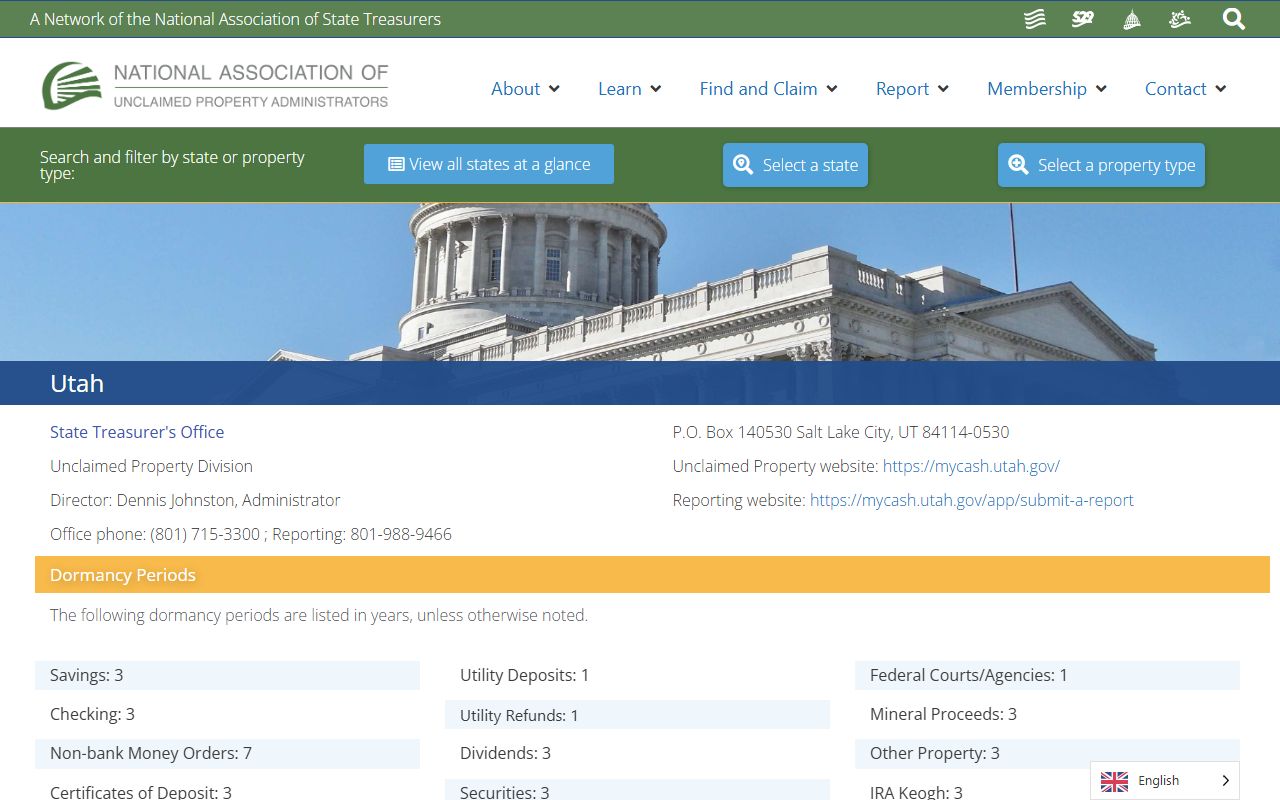Open the State Treasurer's Office link
Viewport: 1280px width, 800px height.
point(137,432)
